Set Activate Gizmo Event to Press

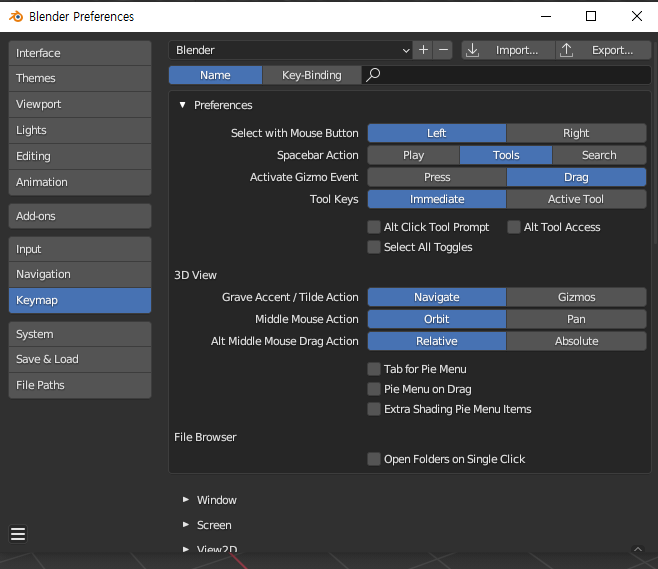tap(437, 177)
